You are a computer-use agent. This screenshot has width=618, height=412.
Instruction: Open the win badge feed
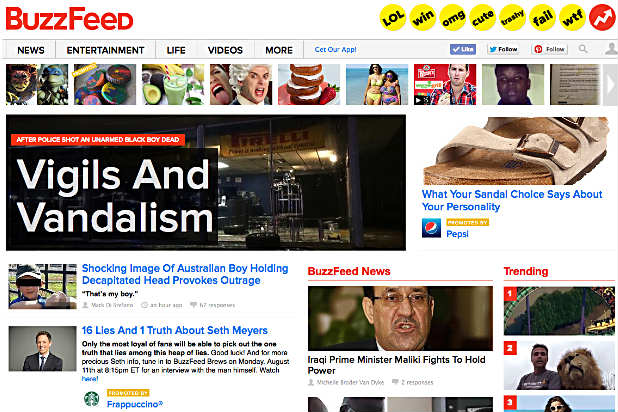pyautogui.click(x=423, y=17)
